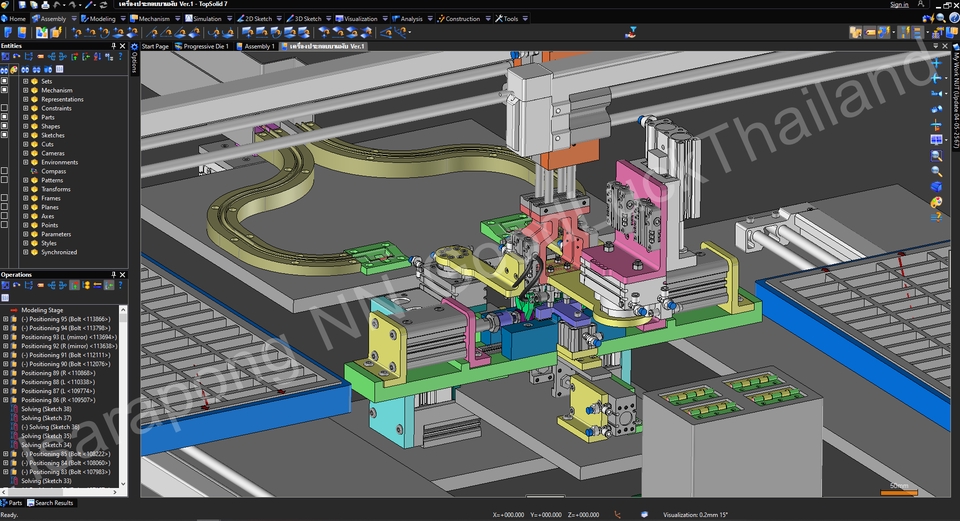Click the Sign in link
The height and width of the screenshot is (521, 960).
pyautogui.click(x=899, y=5)
